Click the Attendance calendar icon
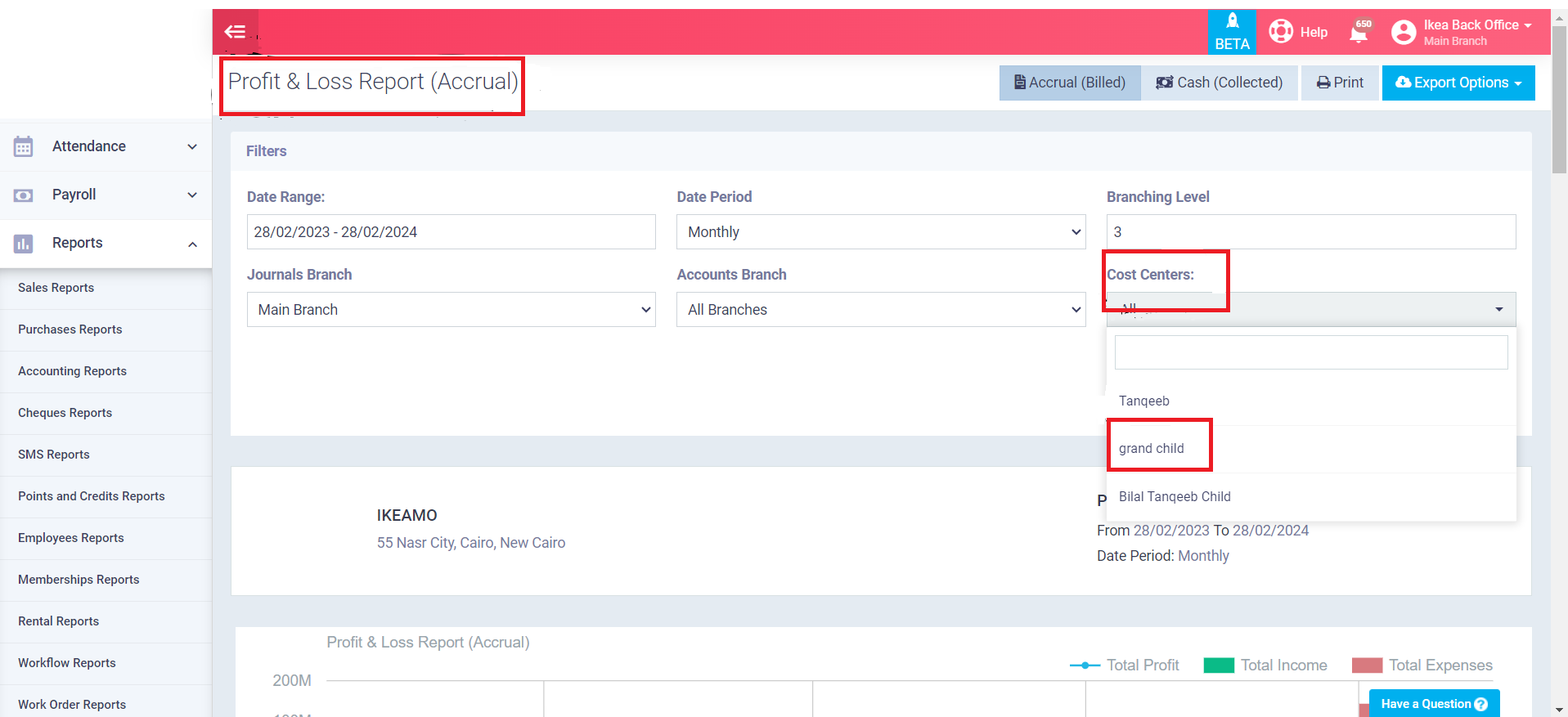Screen dimensions: 1568x717 23,147
